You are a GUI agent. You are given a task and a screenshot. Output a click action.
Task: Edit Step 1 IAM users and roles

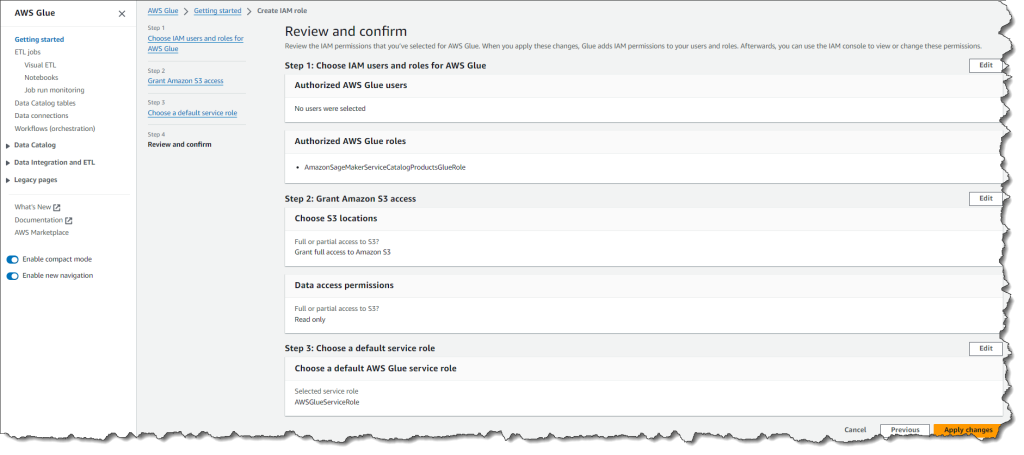pos(985,65)
